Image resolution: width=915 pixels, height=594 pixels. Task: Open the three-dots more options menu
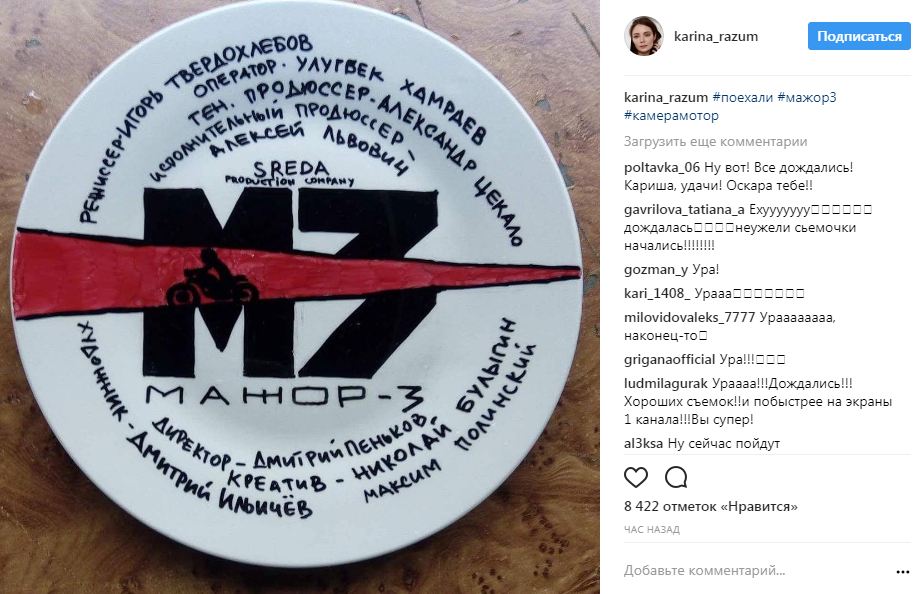coord(902,572)
